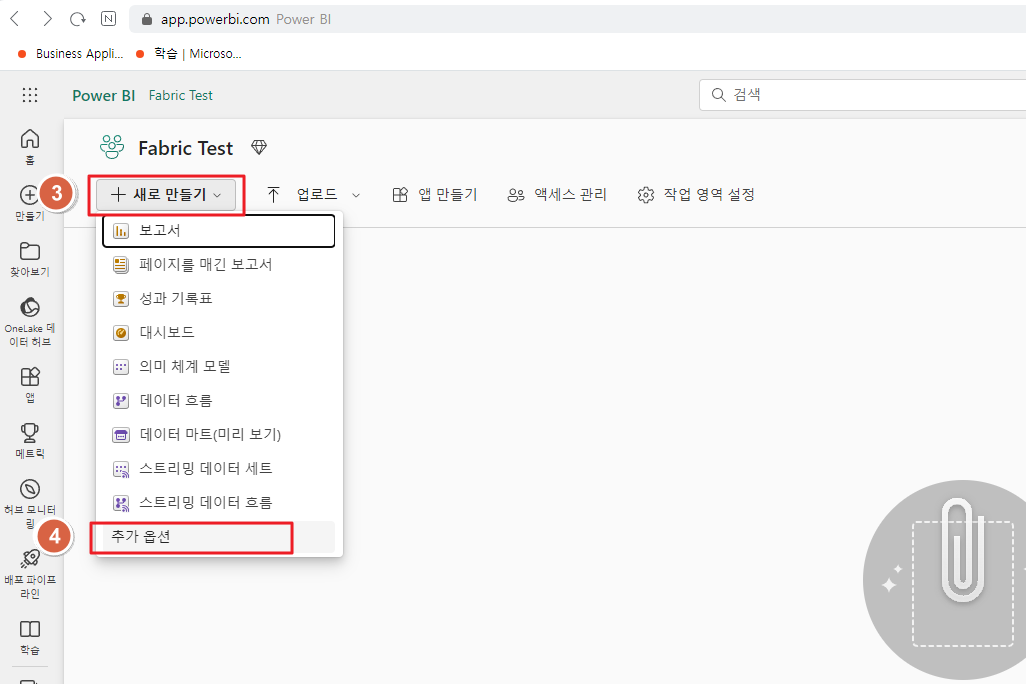
Task: Open the Business Appli... bookmark
Action: point(71,54)
